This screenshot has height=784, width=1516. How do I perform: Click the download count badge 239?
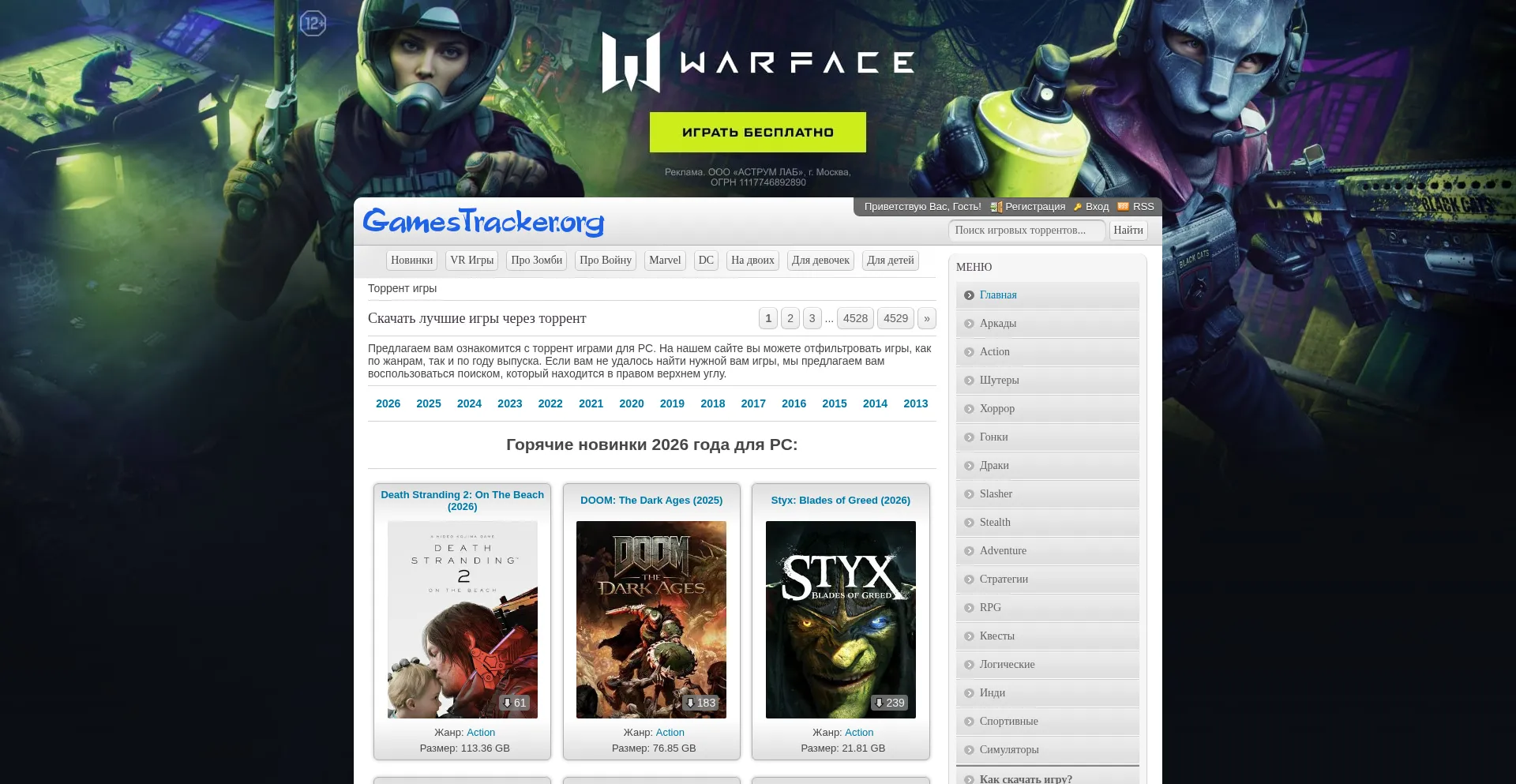889,703
